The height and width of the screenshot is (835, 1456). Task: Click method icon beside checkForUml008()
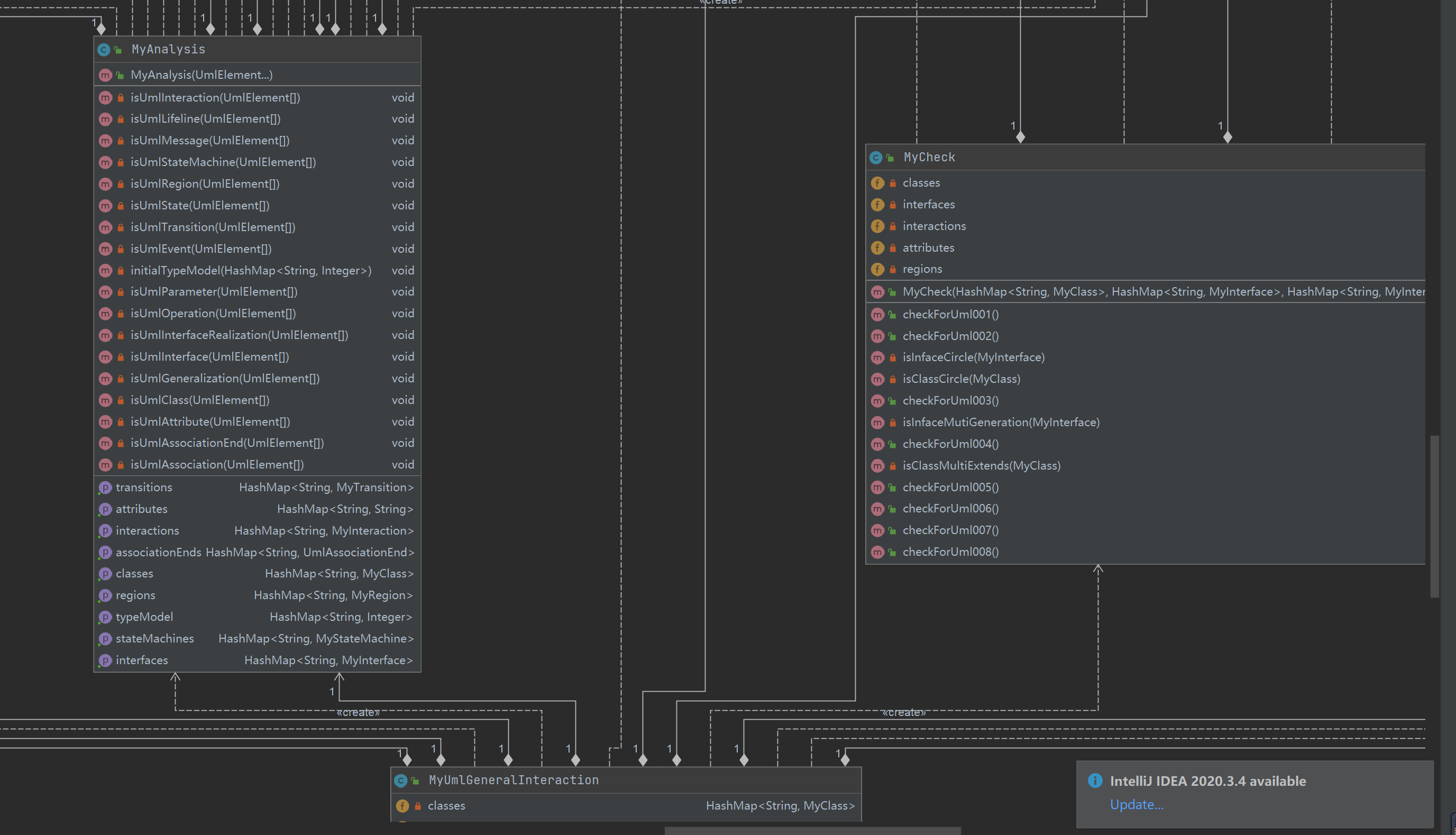pos(877,552)
